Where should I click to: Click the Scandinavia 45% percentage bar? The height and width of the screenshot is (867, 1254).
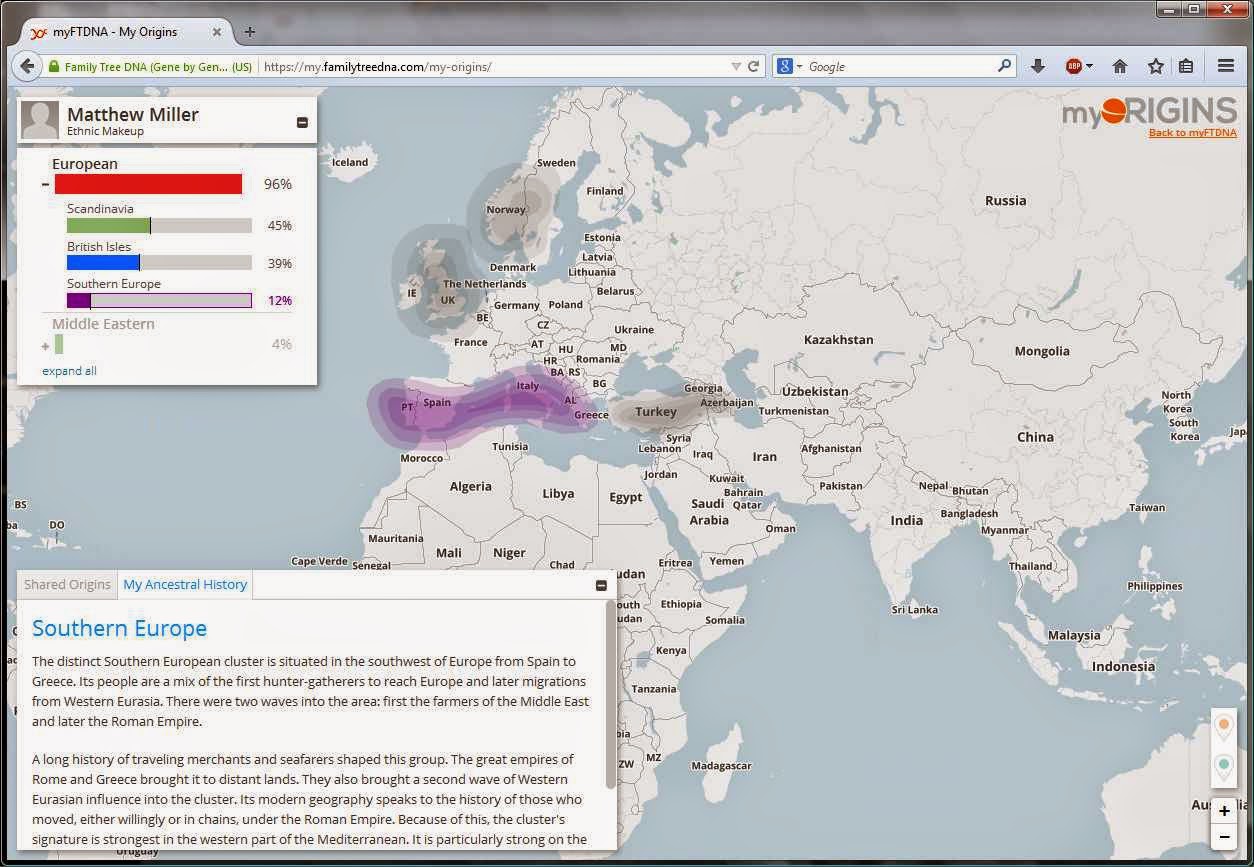pos(158,225)
